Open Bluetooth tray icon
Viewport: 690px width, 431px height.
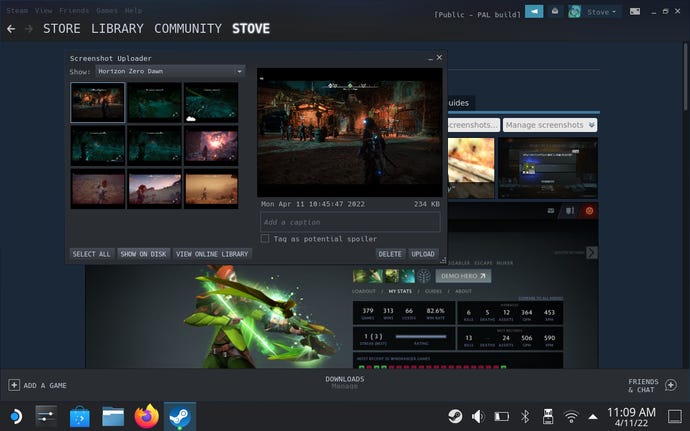click(x=525, y=416)
